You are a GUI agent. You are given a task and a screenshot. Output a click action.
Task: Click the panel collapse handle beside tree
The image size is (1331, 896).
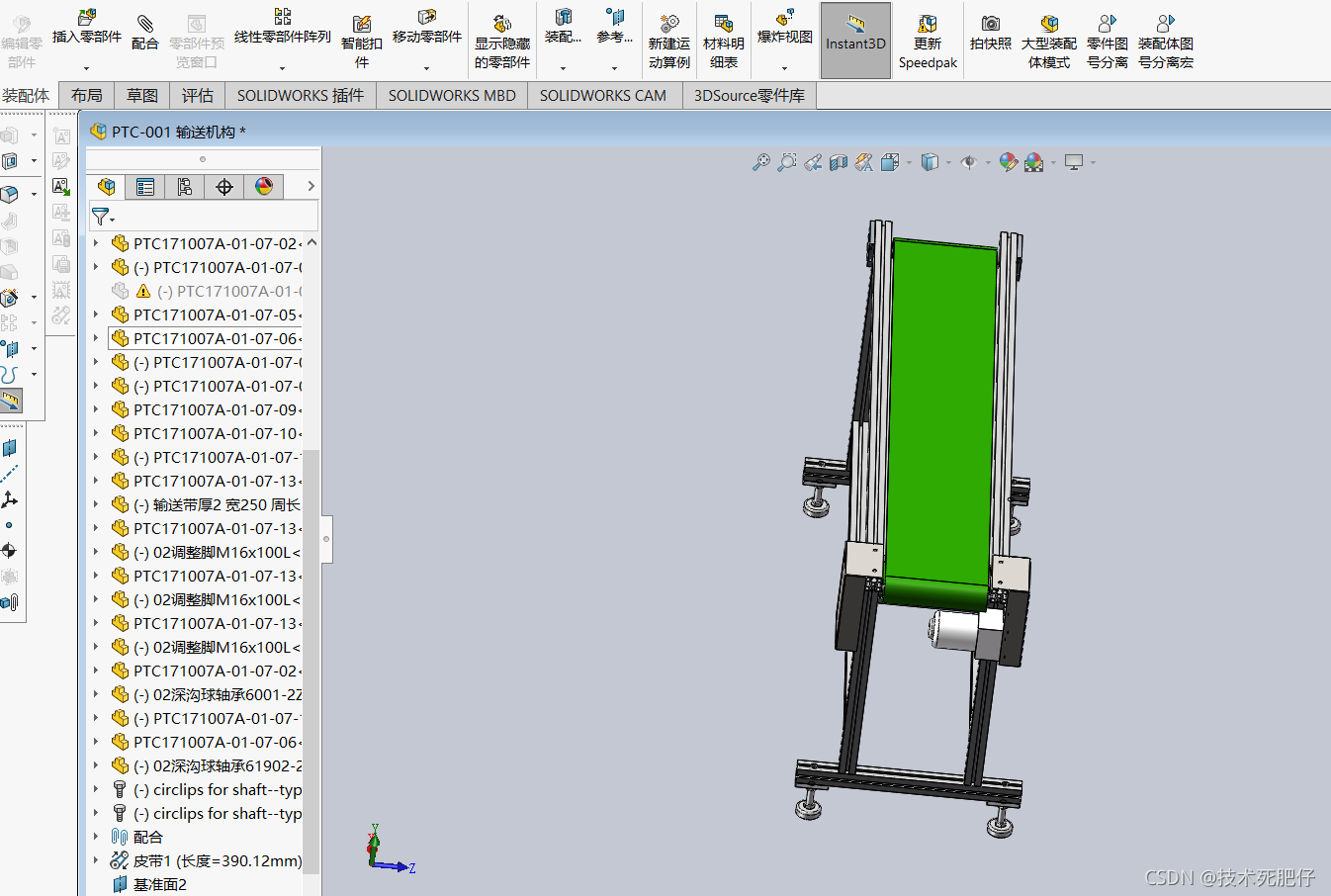[326, 539]
